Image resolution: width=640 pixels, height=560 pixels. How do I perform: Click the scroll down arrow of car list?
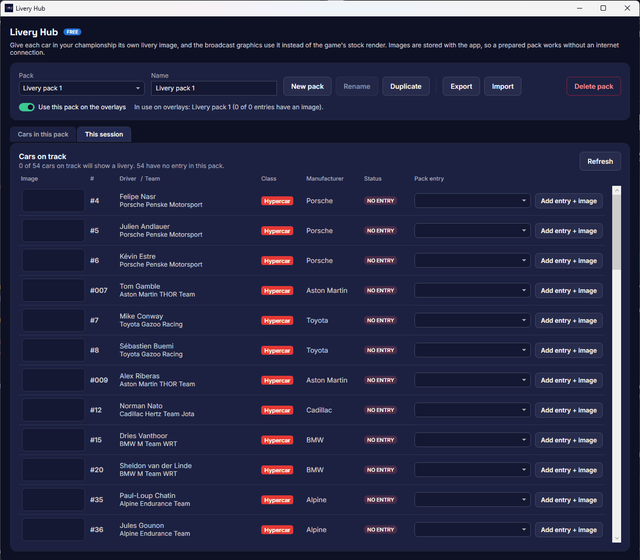(x=616, y=538)
